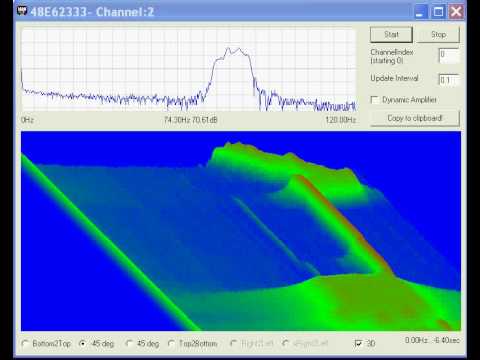Minimize the 48E62333 Channel:2 window

pyautogui.click(x=420, y=12)
